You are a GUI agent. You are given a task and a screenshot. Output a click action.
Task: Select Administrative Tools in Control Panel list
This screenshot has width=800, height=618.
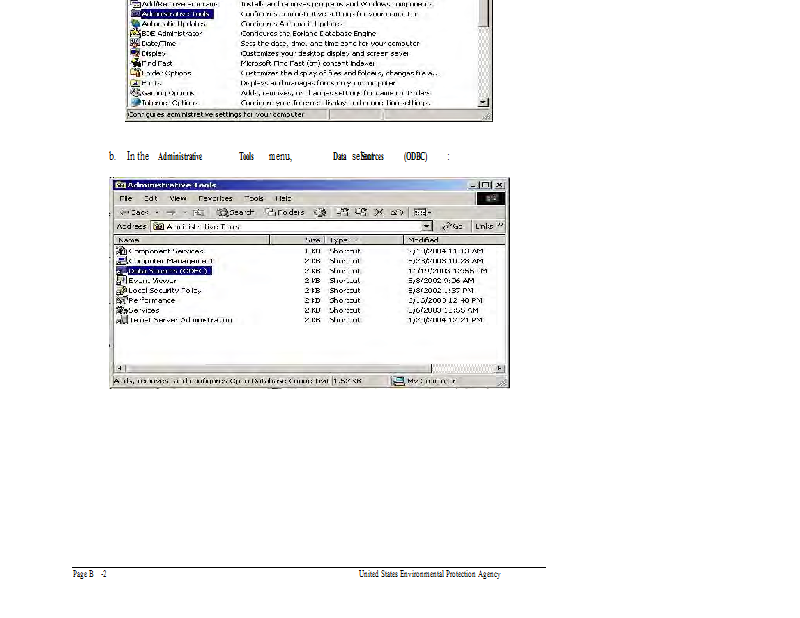pyautogui.click(x=175, y=14)
